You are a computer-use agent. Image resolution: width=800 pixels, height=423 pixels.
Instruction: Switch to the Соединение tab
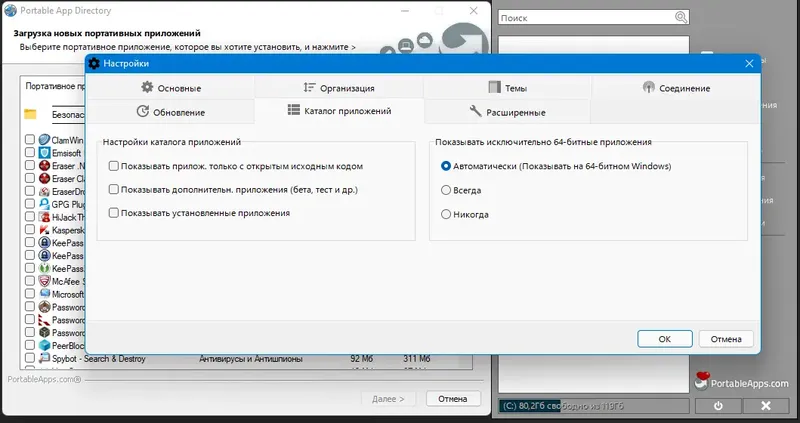point(676,88)
